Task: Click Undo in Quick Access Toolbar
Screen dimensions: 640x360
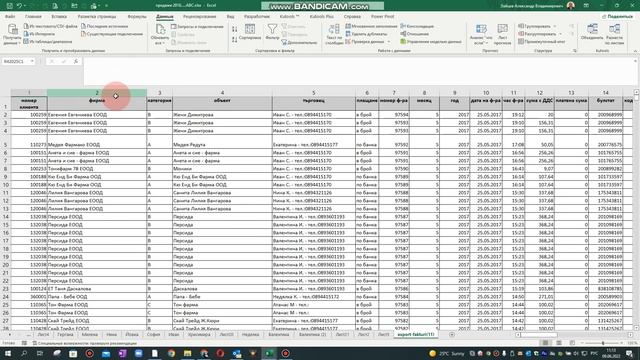Action: coord(19,6)
